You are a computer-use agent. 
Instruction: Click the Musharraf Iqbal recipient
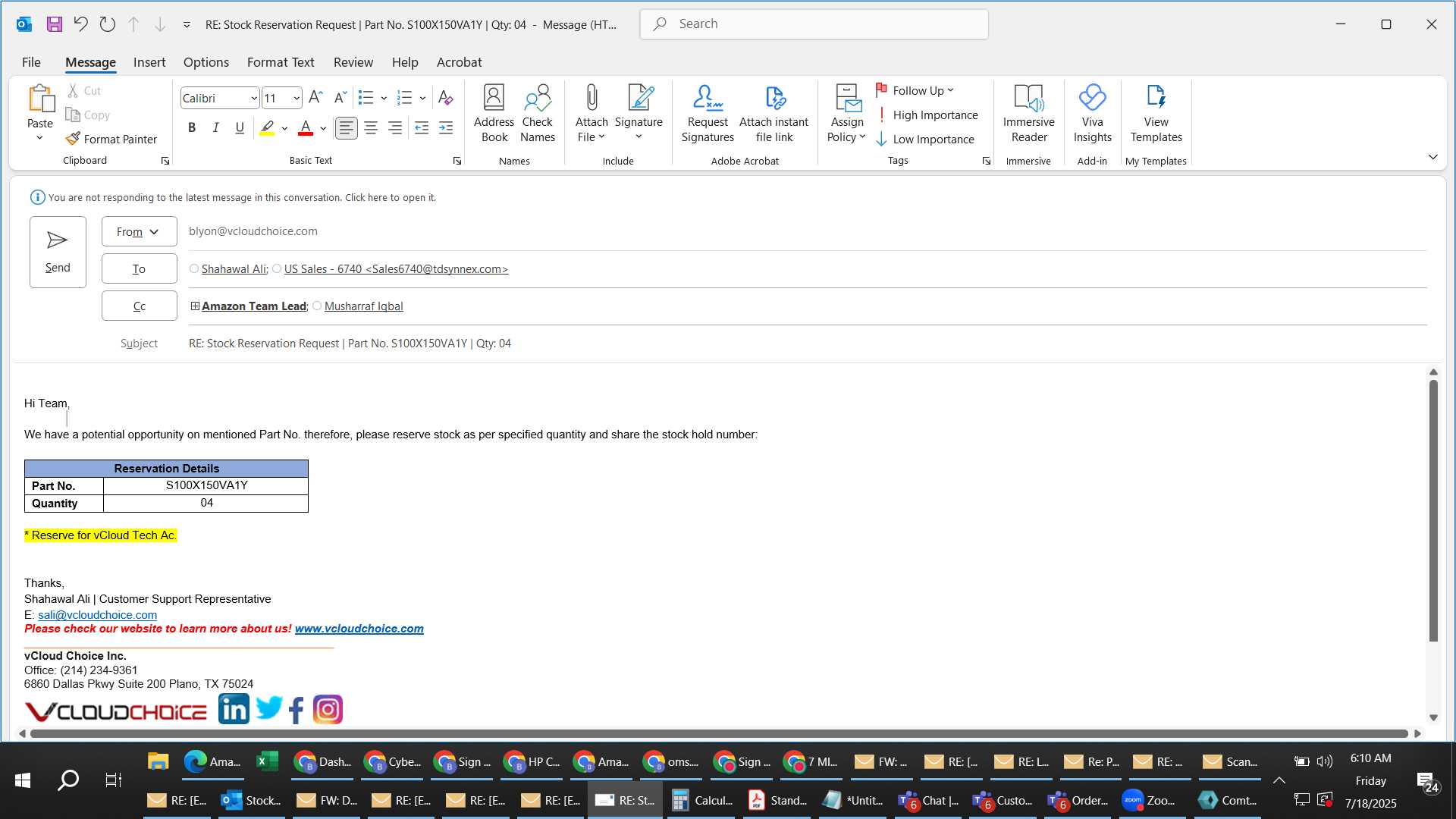tap(364, 306)
